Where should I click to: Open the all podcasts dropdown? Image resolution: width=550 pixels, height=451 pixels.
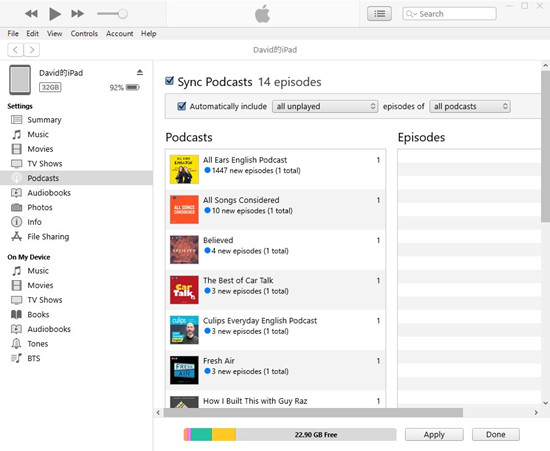click(x=470, y=106)
